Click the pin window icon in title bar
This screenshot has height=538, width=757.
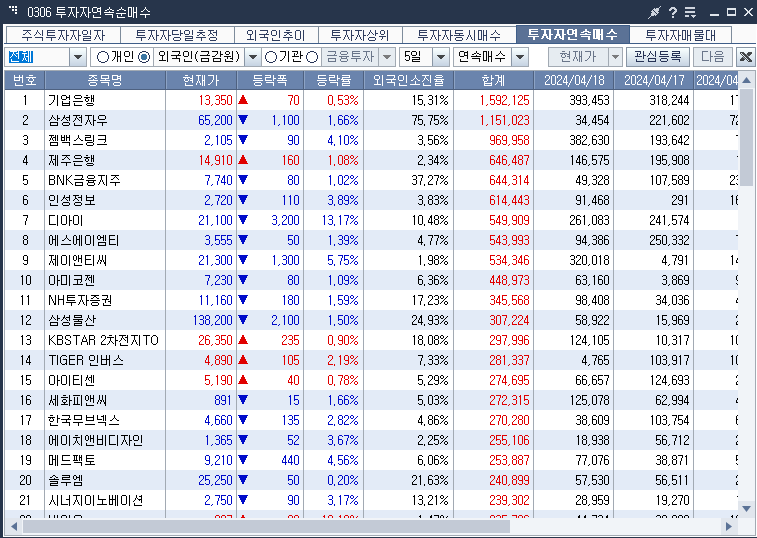tap(654, 12)
